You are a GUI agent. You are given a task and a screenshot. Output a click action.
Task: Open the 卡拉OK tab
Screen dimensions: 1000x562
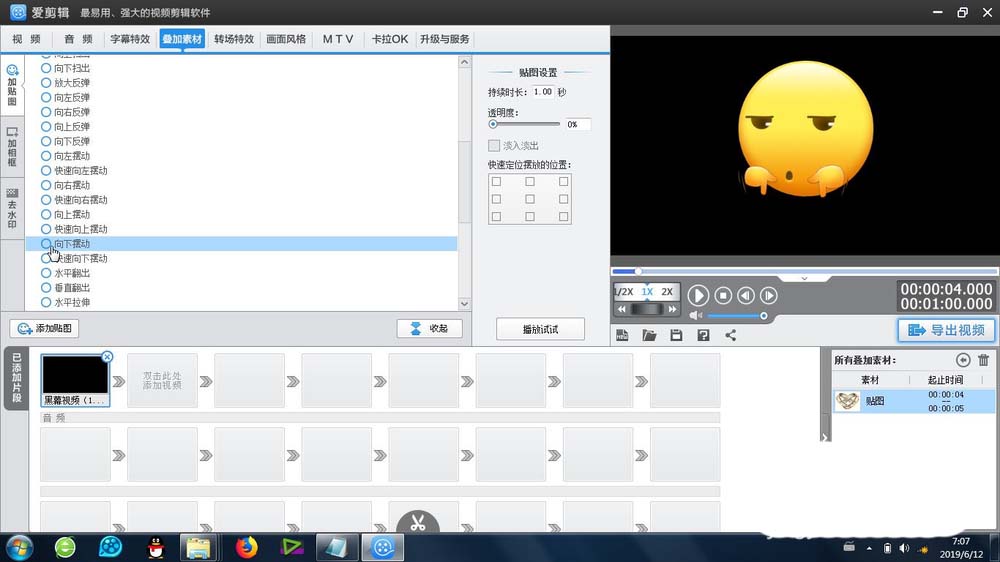pyautogui.click(x=390, y=39)
